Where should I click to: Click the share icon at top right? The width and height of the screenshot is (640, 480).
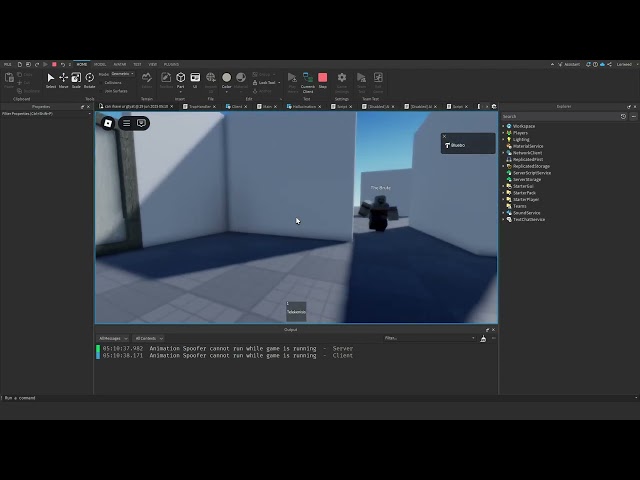coord(609,64)
